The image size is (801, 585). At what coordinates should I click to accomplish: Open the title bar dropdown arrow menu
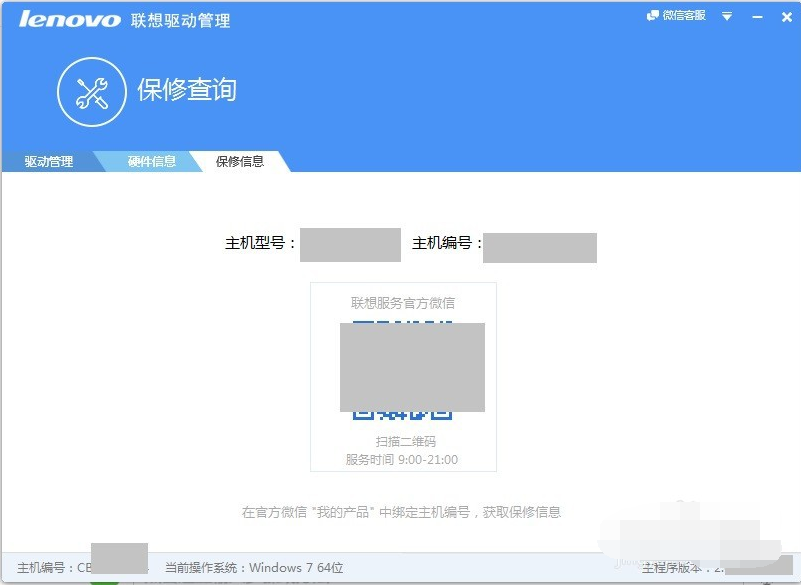(727, 17)
